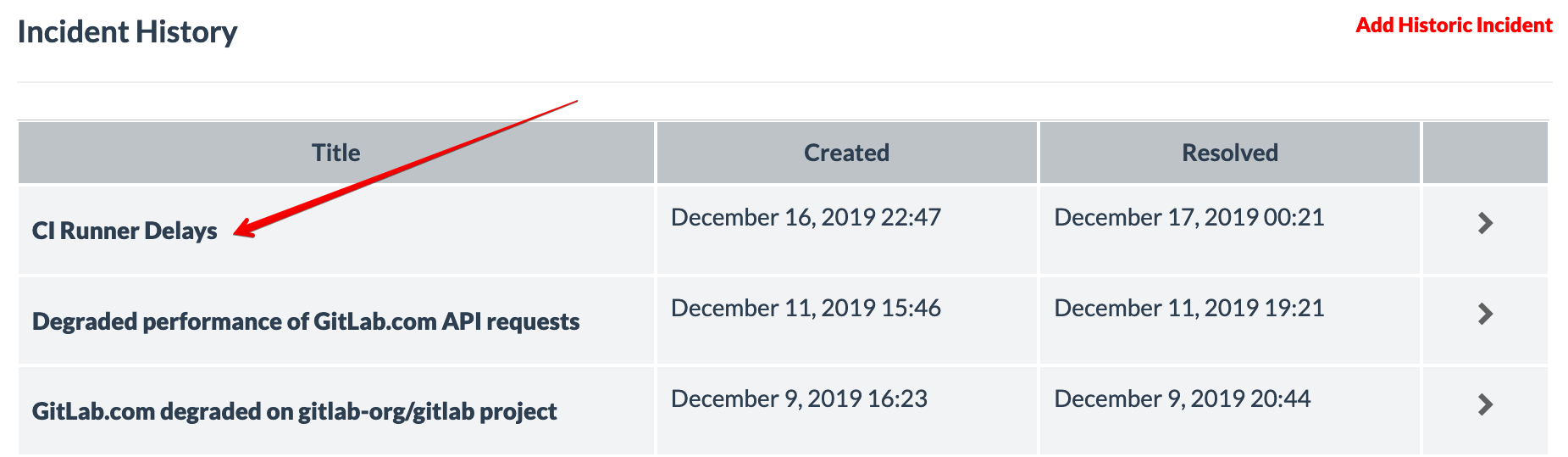Click resolved date December 9, 2019 20:44
The width and height of the screenshot is (1568, 457).
coord(1182,399)
